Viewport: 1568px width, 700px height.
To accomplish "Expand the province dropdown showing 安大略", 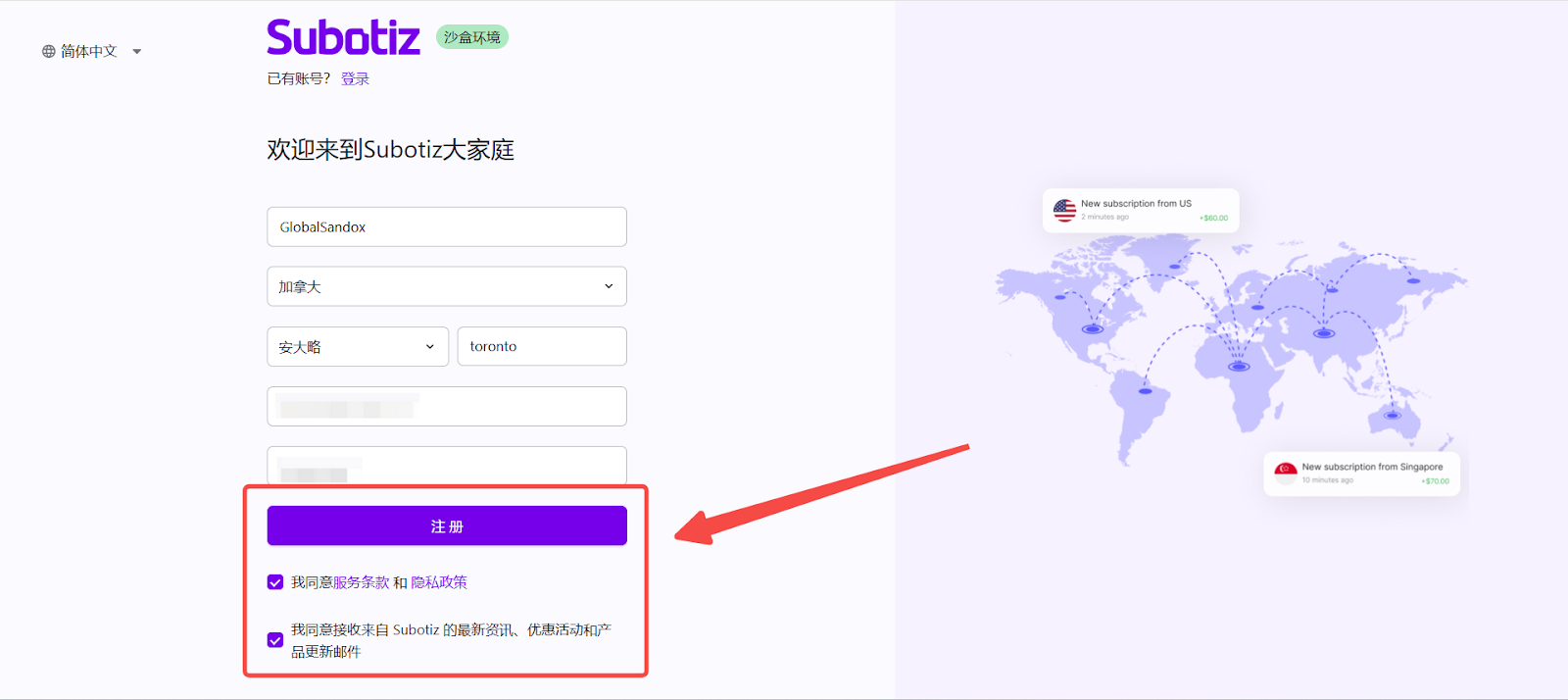I will 357,346.
